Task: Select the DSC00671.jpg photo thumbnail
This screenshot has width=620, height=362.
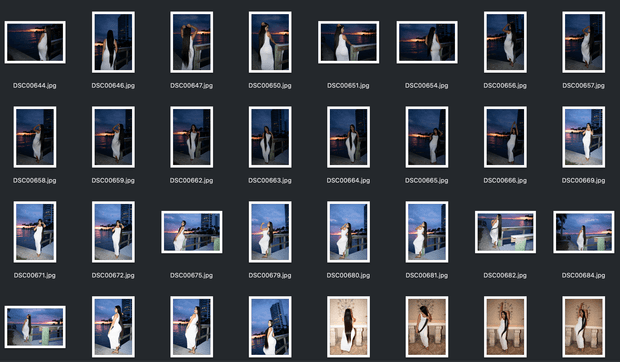Action: tap(35, 232)
